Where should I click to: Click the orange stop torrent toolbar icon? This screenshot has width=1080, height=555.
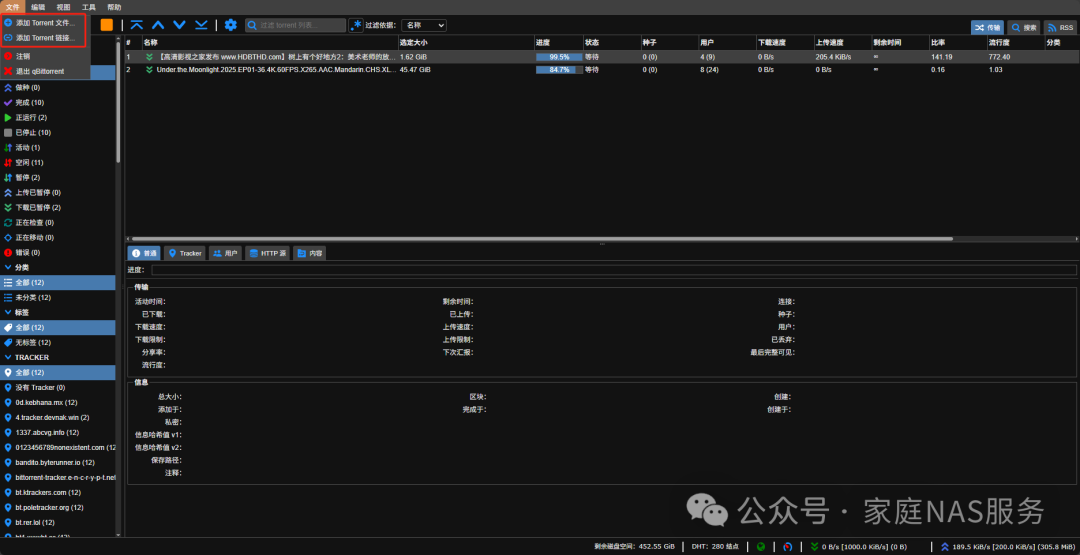(x=107, y=25)
